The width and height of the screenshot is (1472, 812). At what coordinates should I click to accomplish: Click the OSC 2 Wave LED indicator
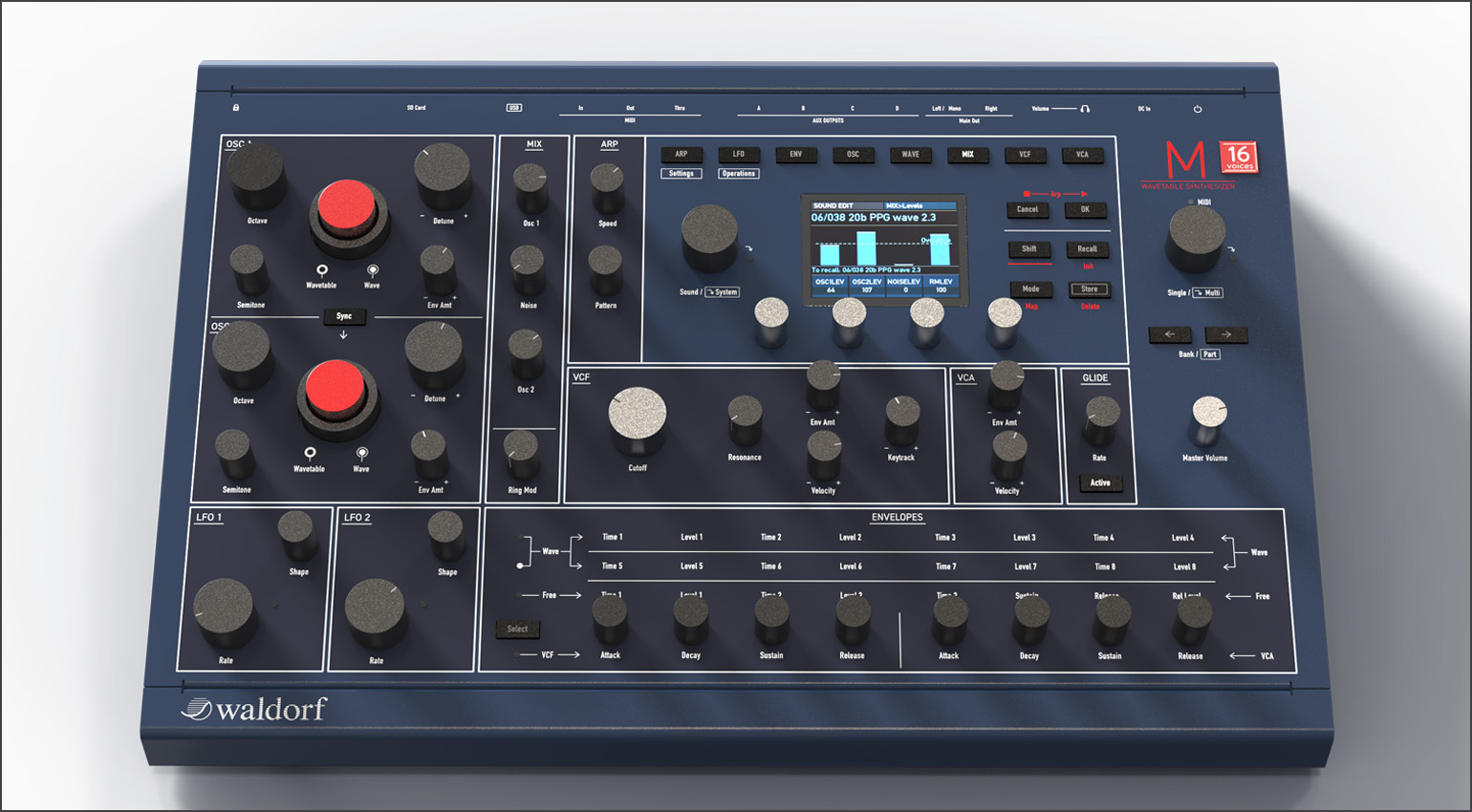pyautogui.click(x=362, y=453)
